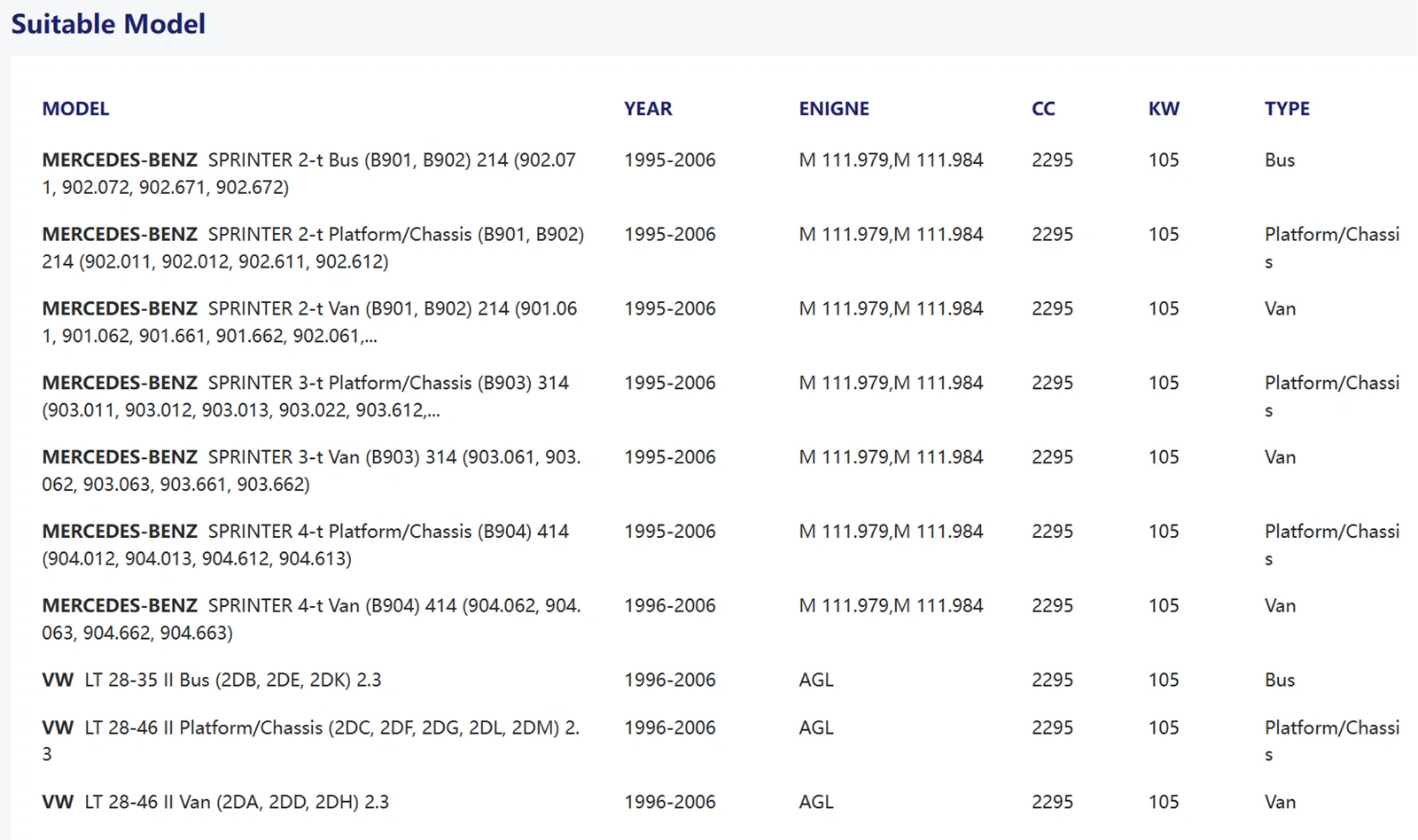Click the VW LT 28-46 II Van model
This screenshot has height=840, width=1418.
(215, 802)
